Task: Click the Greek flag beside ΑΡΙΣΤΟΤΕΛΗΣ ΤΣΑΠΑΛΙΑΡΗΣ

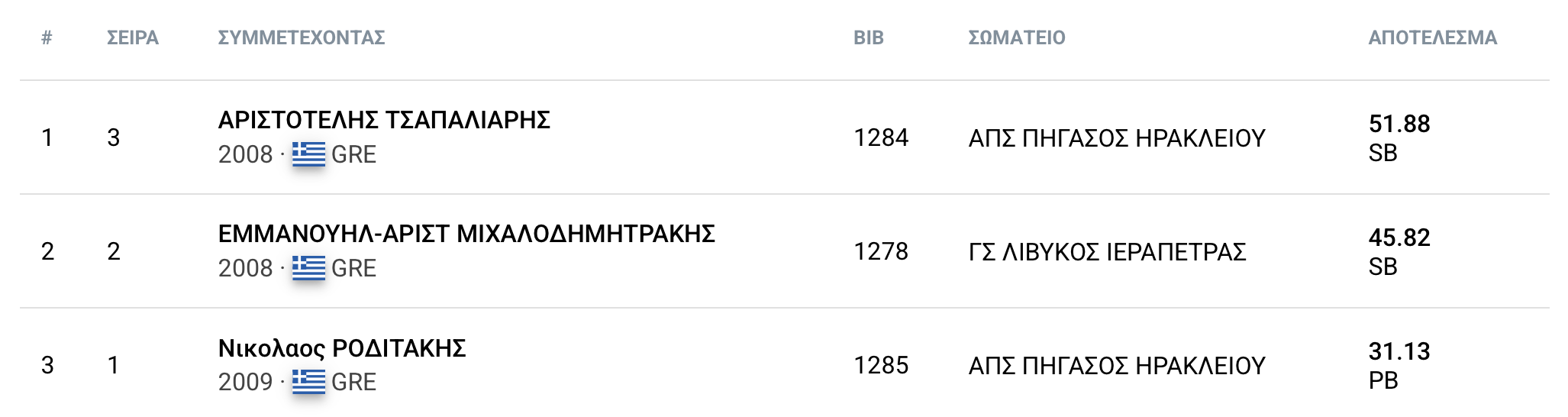Action: click(x=308, y=154)
